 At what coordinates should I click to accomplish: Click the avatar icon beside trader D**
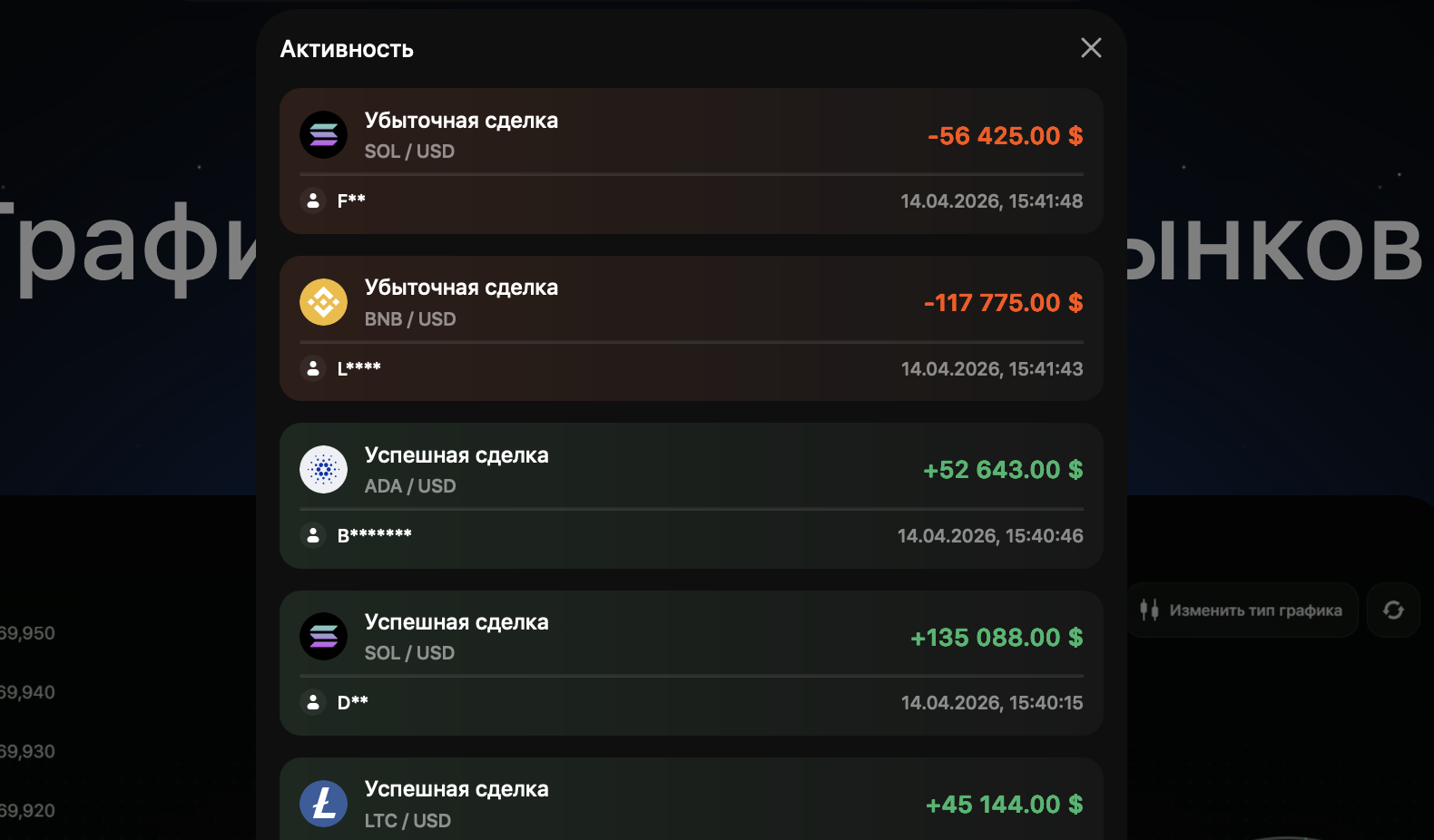pyautogui.click(x=312, y=702)
